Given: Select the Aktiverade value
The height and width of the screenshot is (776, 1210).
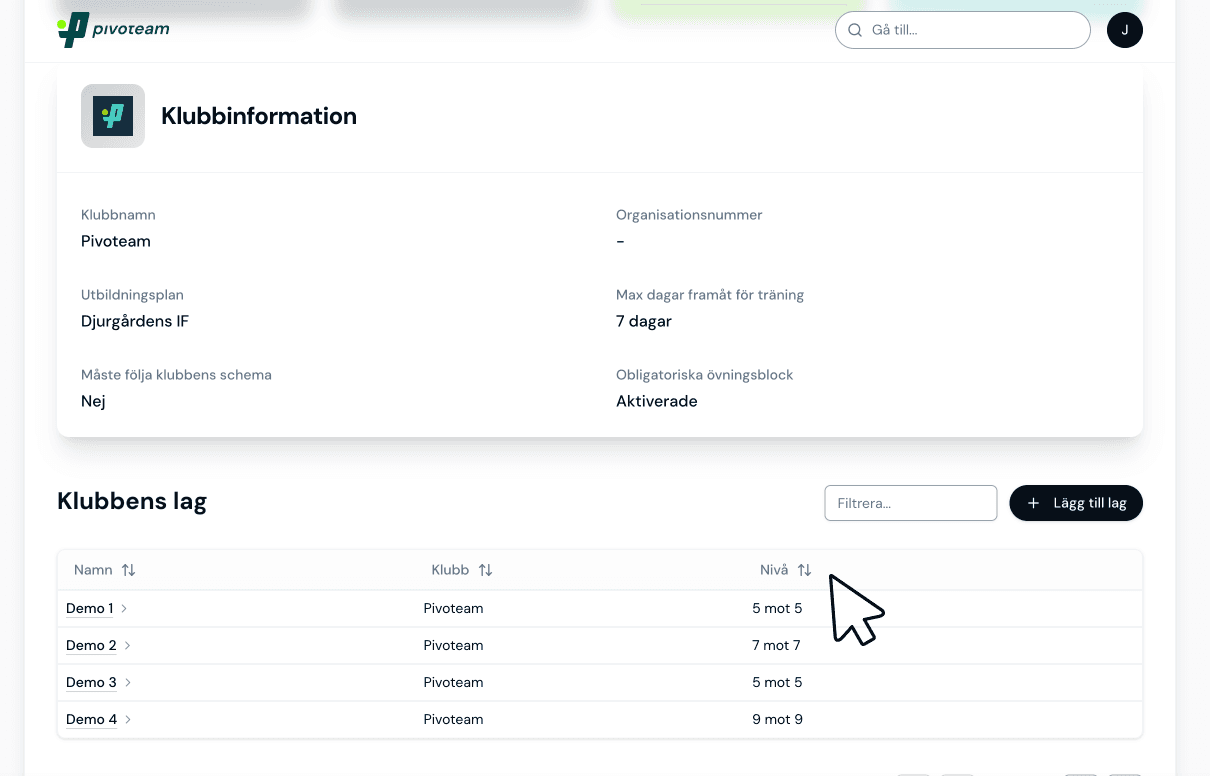Looking at the screenshot, I should coord(657,401).
